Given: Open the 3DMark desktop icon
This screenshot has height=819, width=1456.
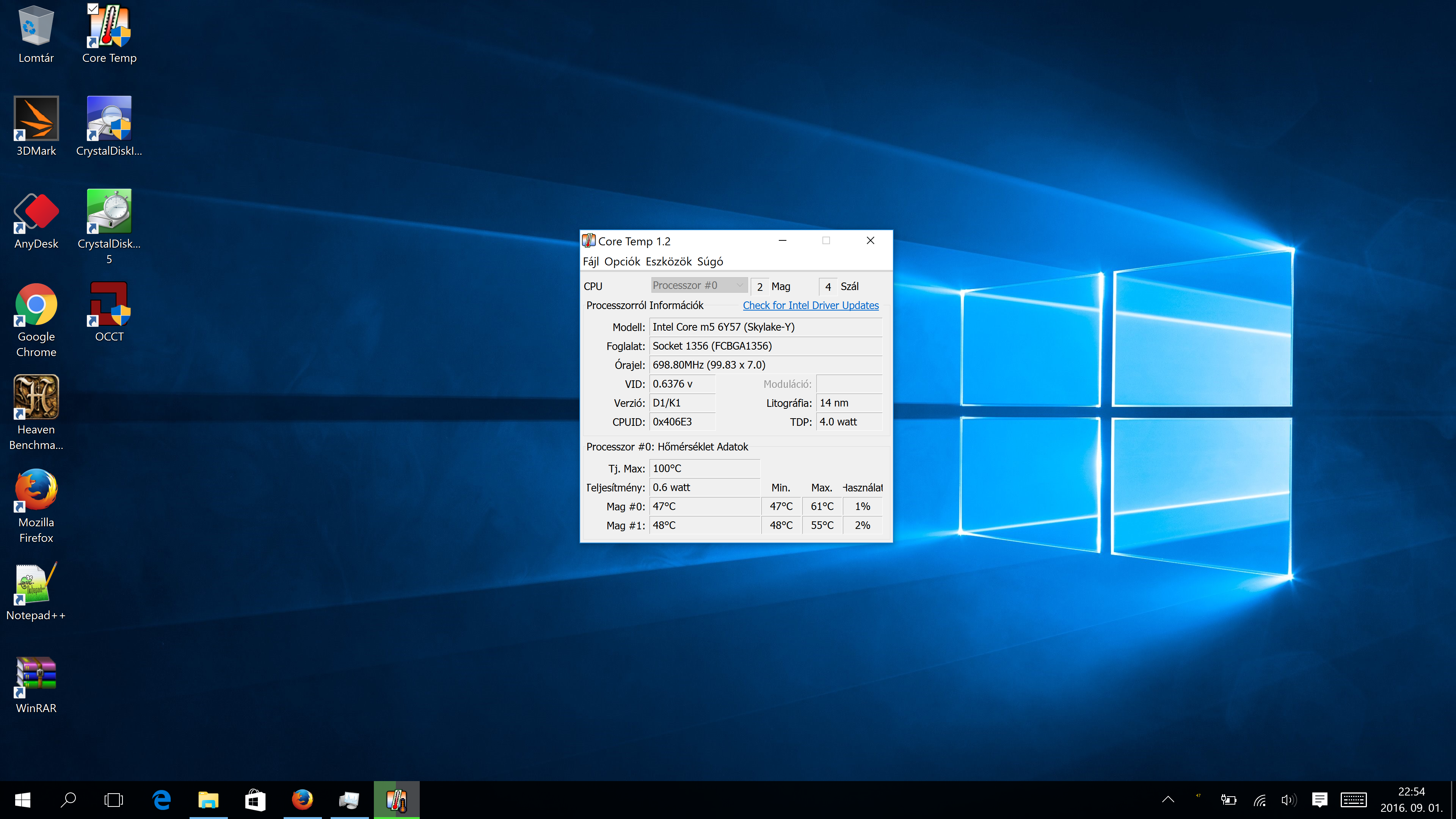Looking at the screenshot, I should [36, 119].
